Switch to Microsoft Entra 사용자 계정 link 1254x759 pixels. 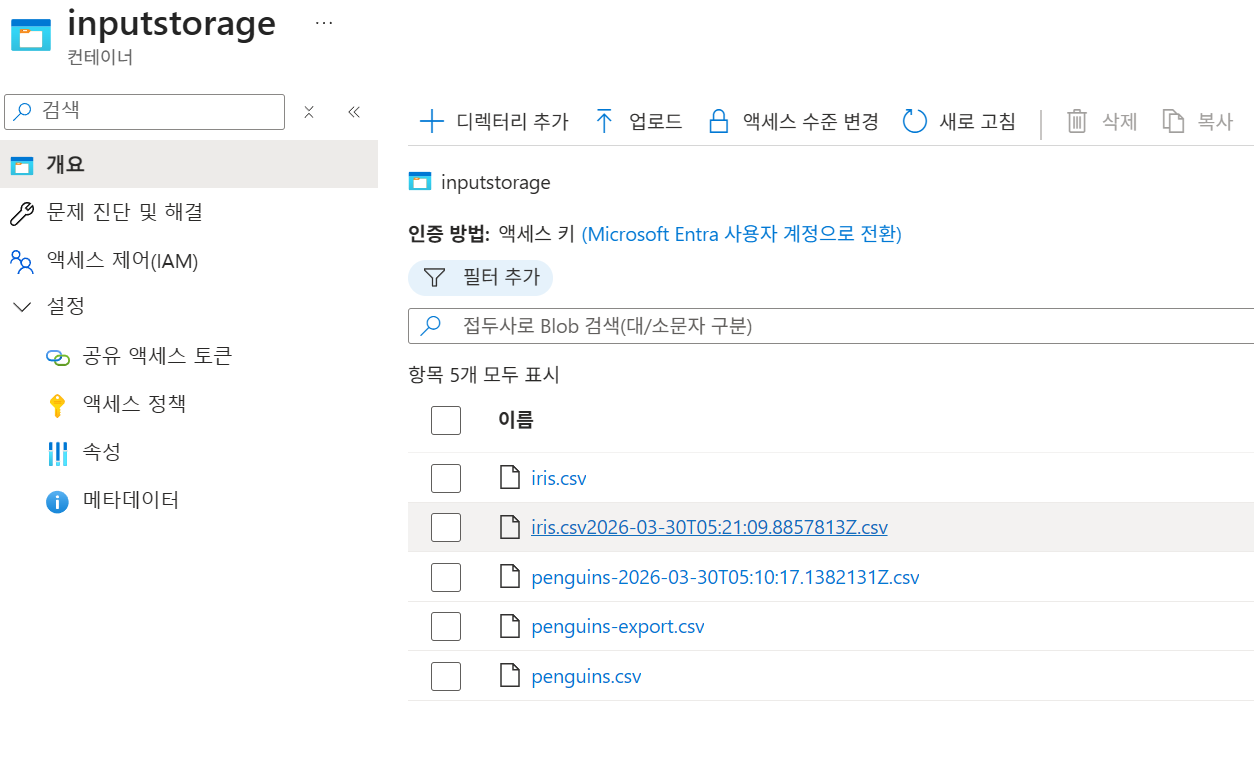click(x=741, y=234)
